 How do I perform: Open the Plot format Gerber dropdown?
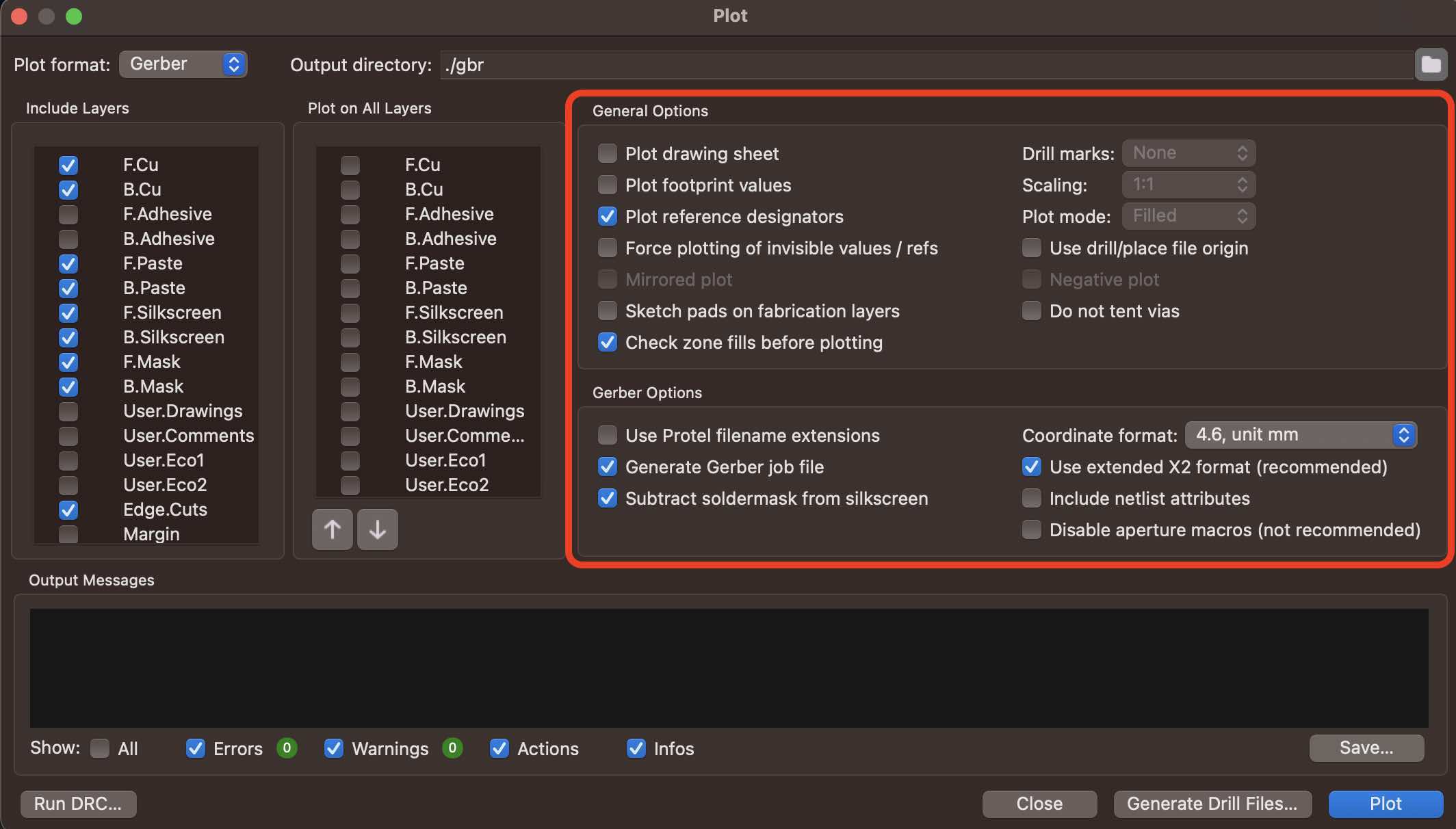pyautogui.click(x=183, y=64)
